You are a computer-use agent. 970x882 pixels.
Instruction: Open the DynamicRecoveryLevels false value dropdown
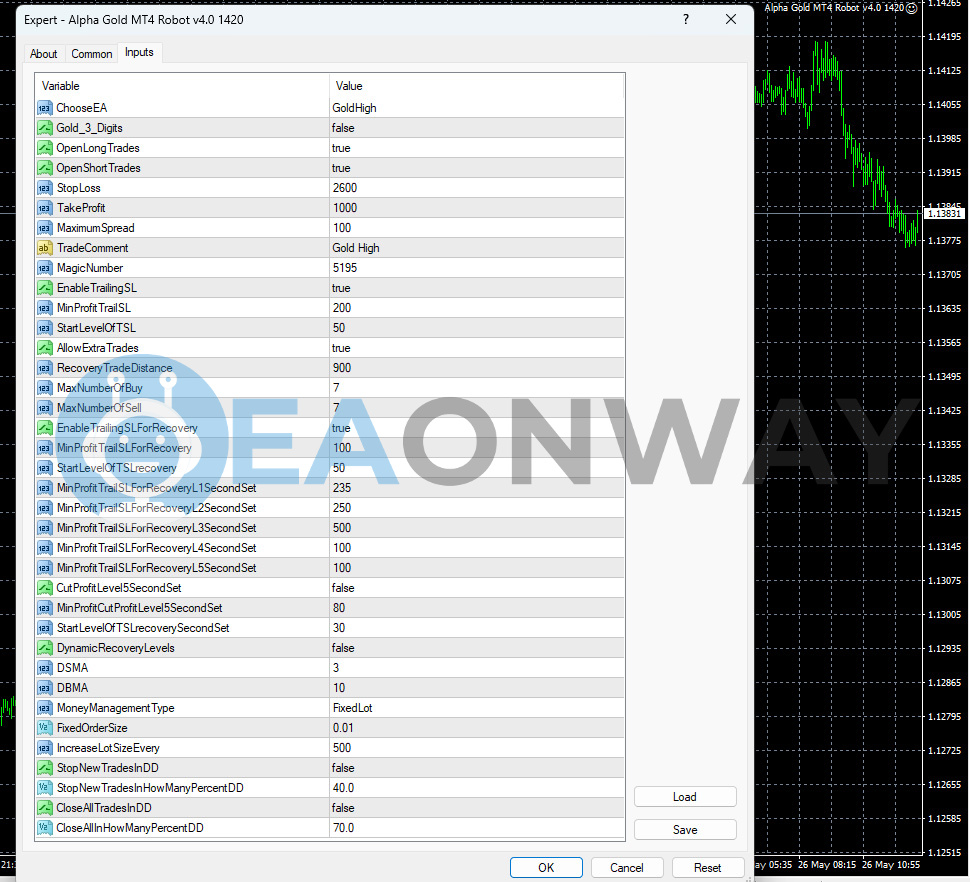477,648
